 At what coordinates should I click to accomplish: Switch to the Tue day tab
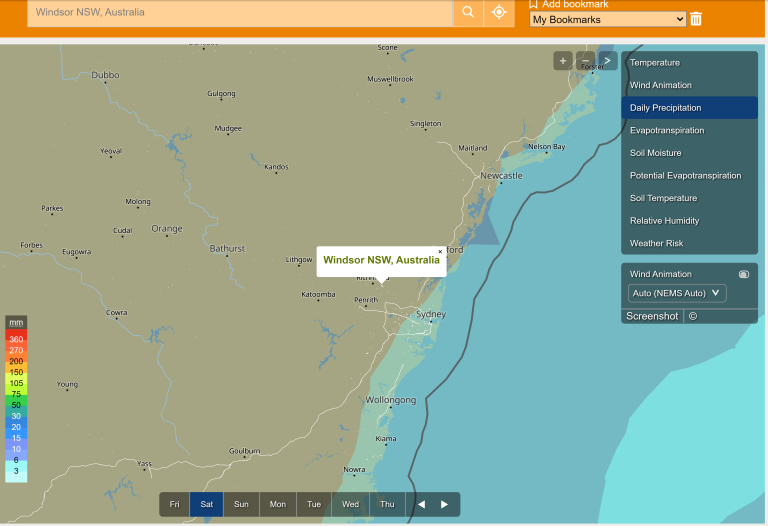coord(314,504)
